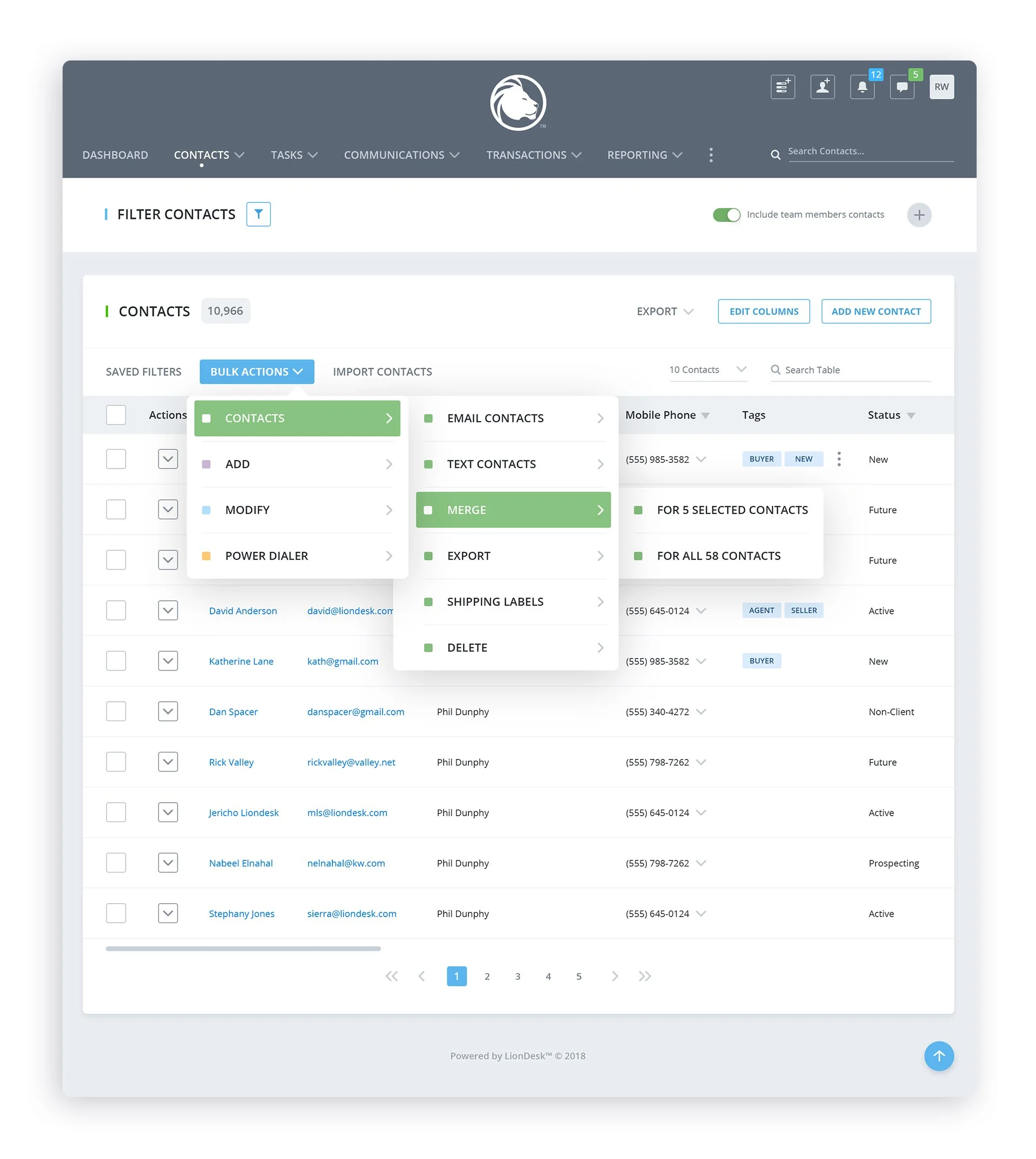Click the add new user icon in header
Viewport: 1036px width, 1159px height.
click(822, 86)
